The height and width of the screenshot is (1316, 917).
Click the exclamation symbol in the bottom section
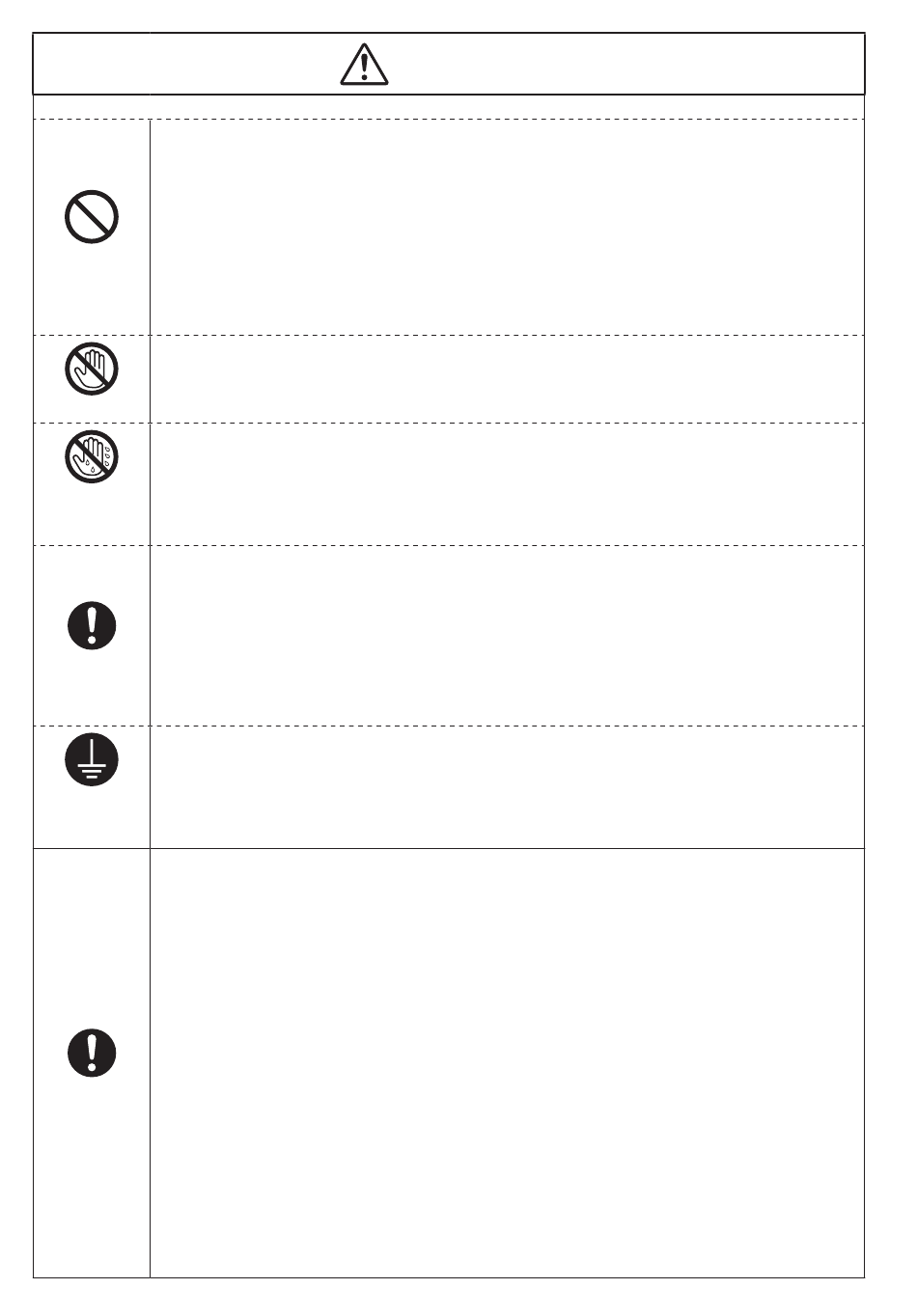point(92,1053)
